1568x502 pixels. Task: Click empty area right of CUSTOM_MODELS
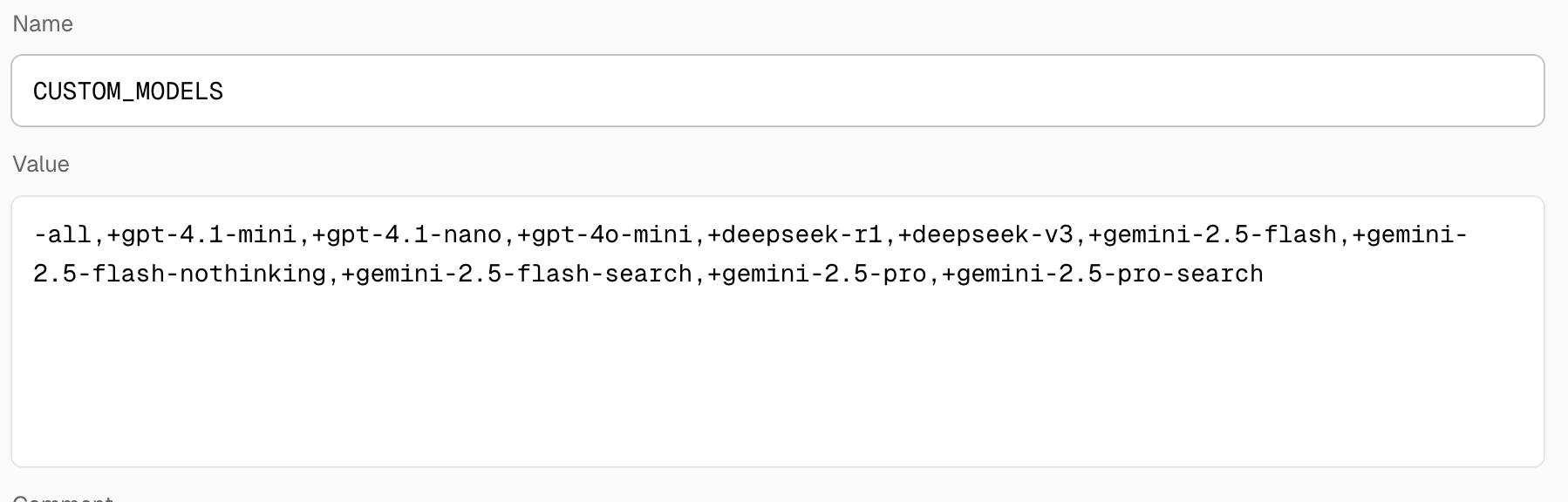881,92
